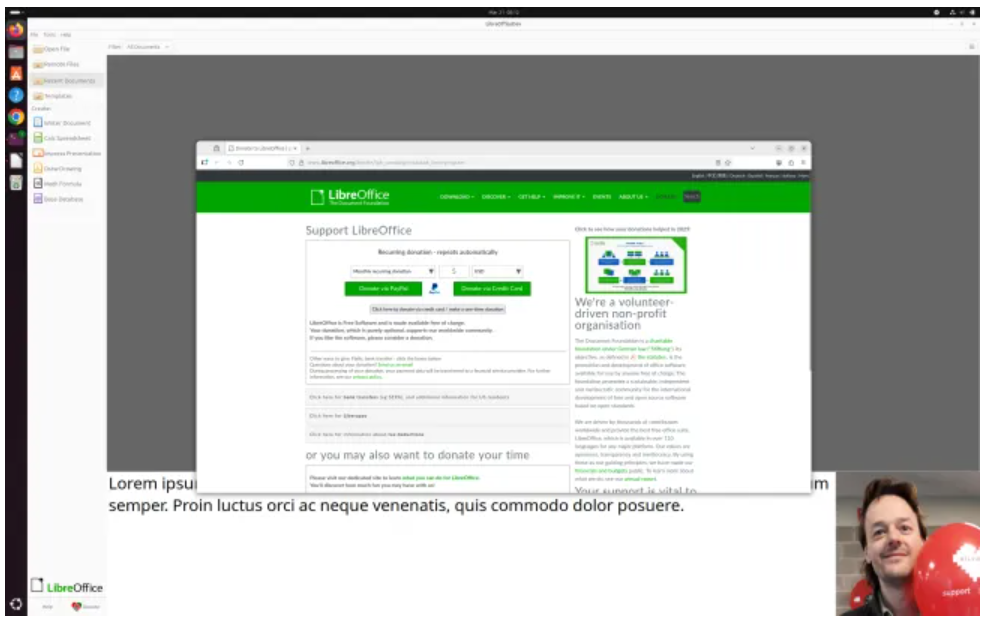
Task: Click the browser back arrow
Action: 217,162
